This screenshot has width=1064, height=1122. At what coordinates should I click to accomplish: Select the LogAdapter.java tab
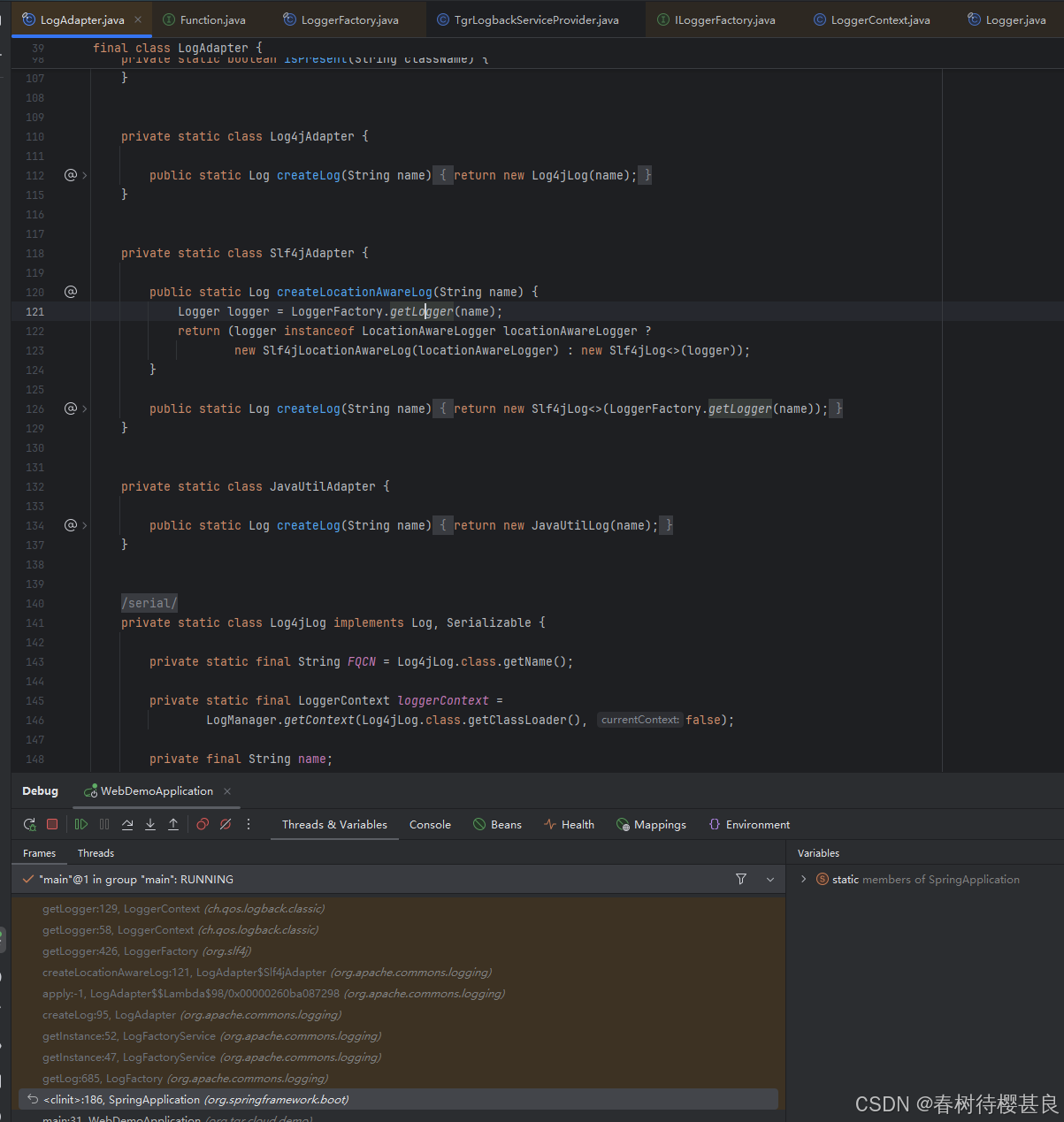click(82, 19)
